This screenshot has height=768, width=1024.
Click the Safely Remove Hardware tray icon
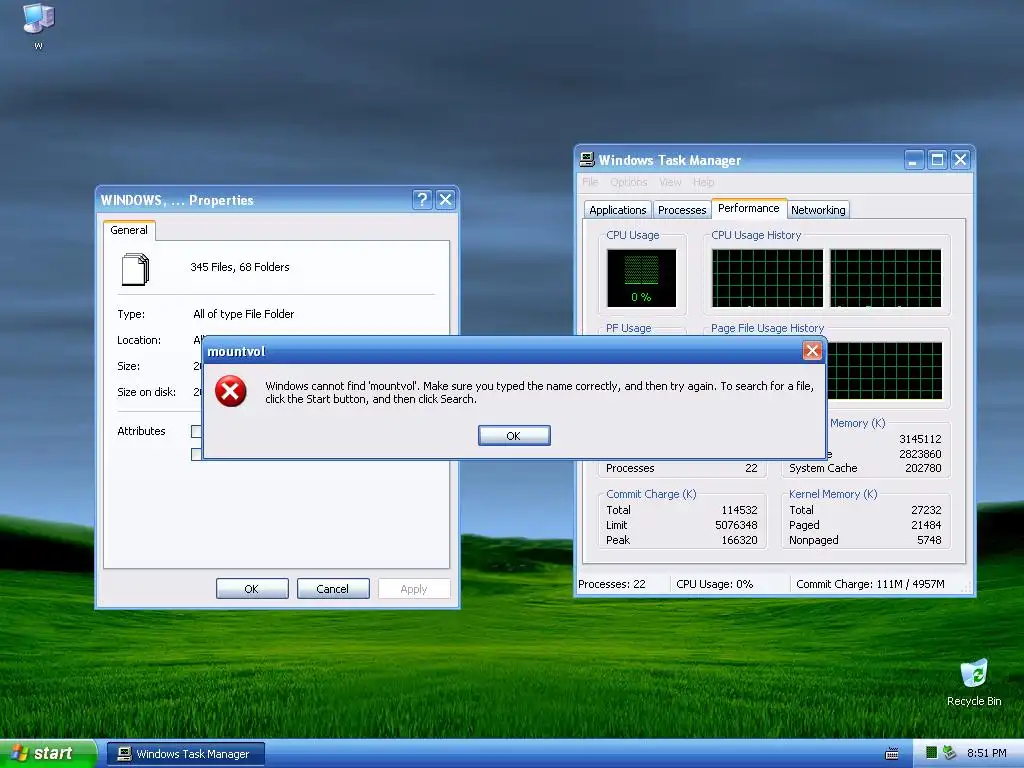[950, 753]
